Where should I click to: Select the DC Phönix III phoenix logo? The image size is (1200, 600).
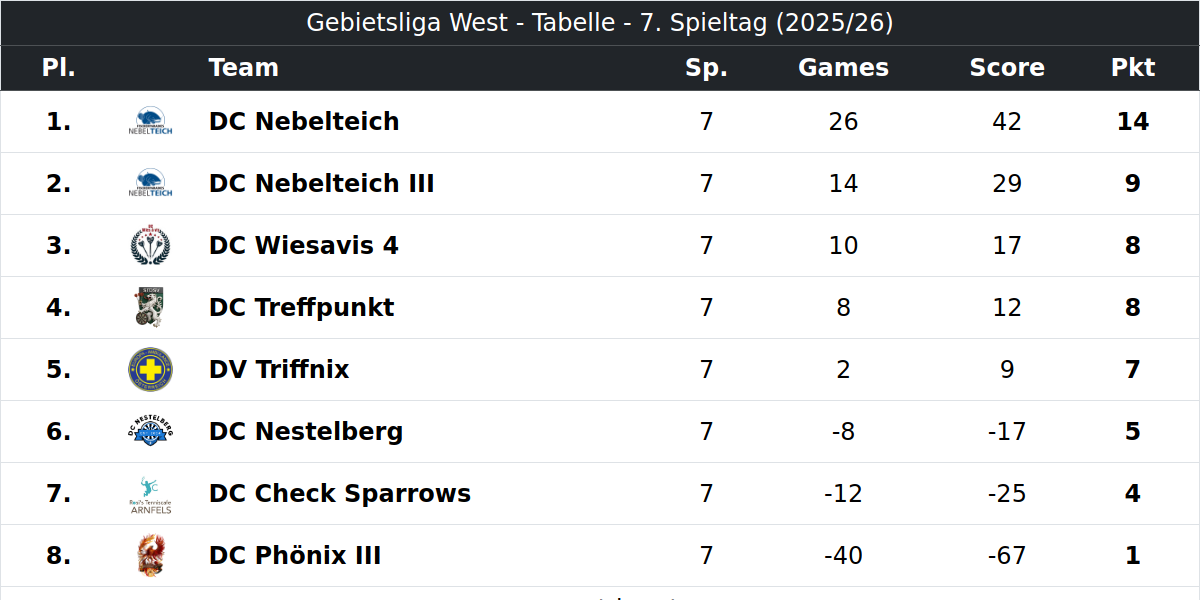click(150, 556)
